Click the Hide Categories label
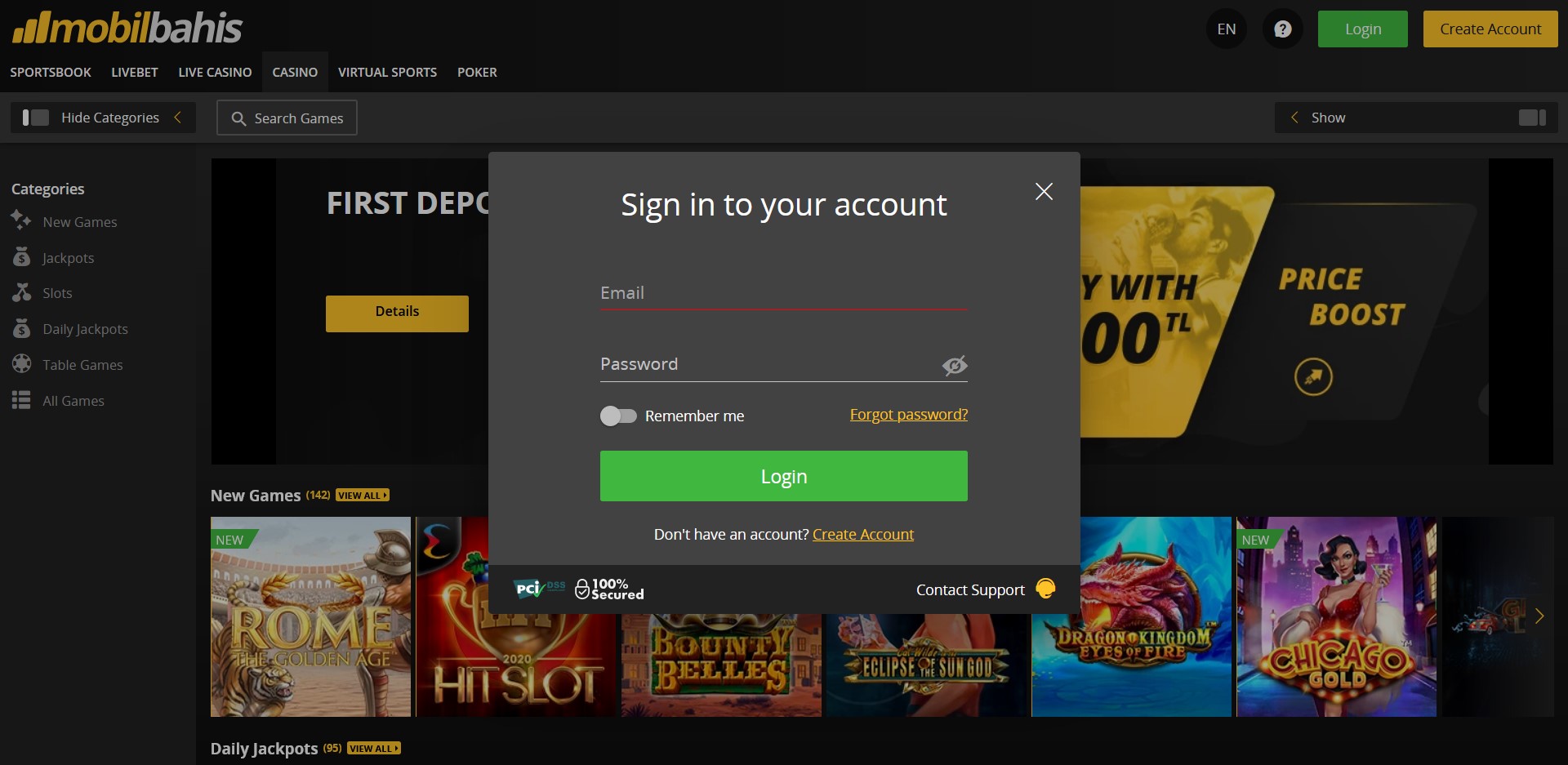 click(110, 118)
